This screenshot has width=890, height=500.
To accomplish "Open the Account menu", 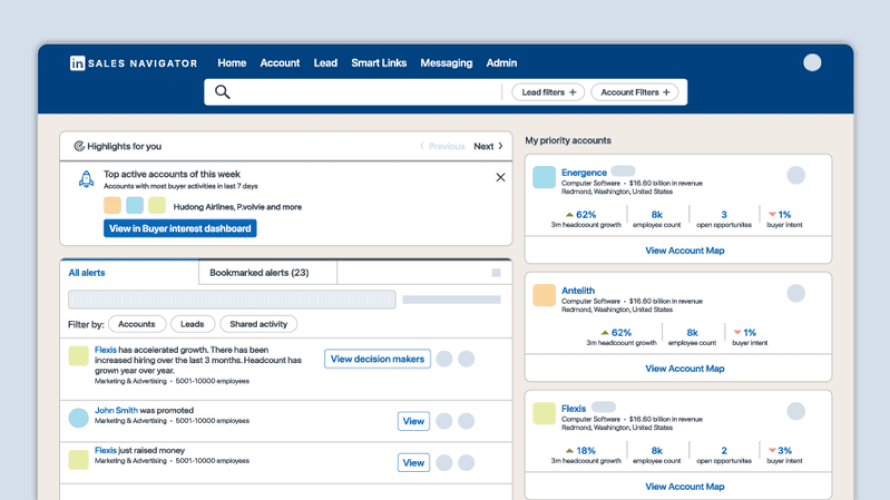I will click(280, 63).
